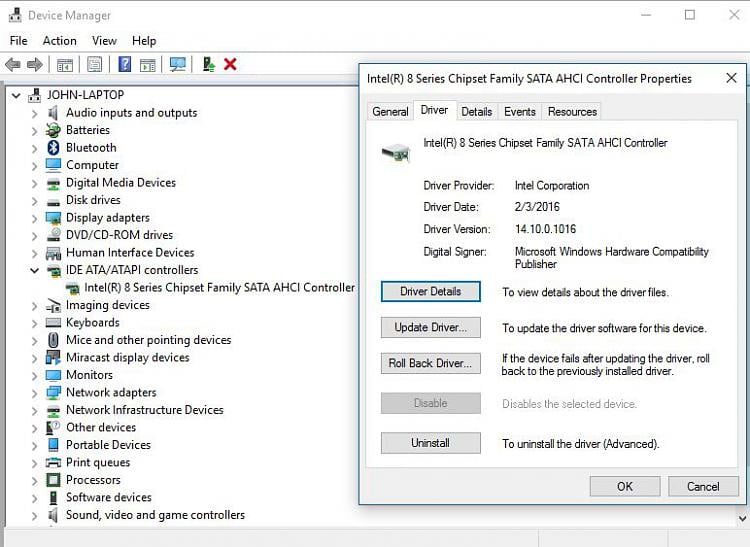Image resolution: width=750 pixels, height=547 pixels.
Task: Click the Other devices question icon
Action: tap(53, 427)
